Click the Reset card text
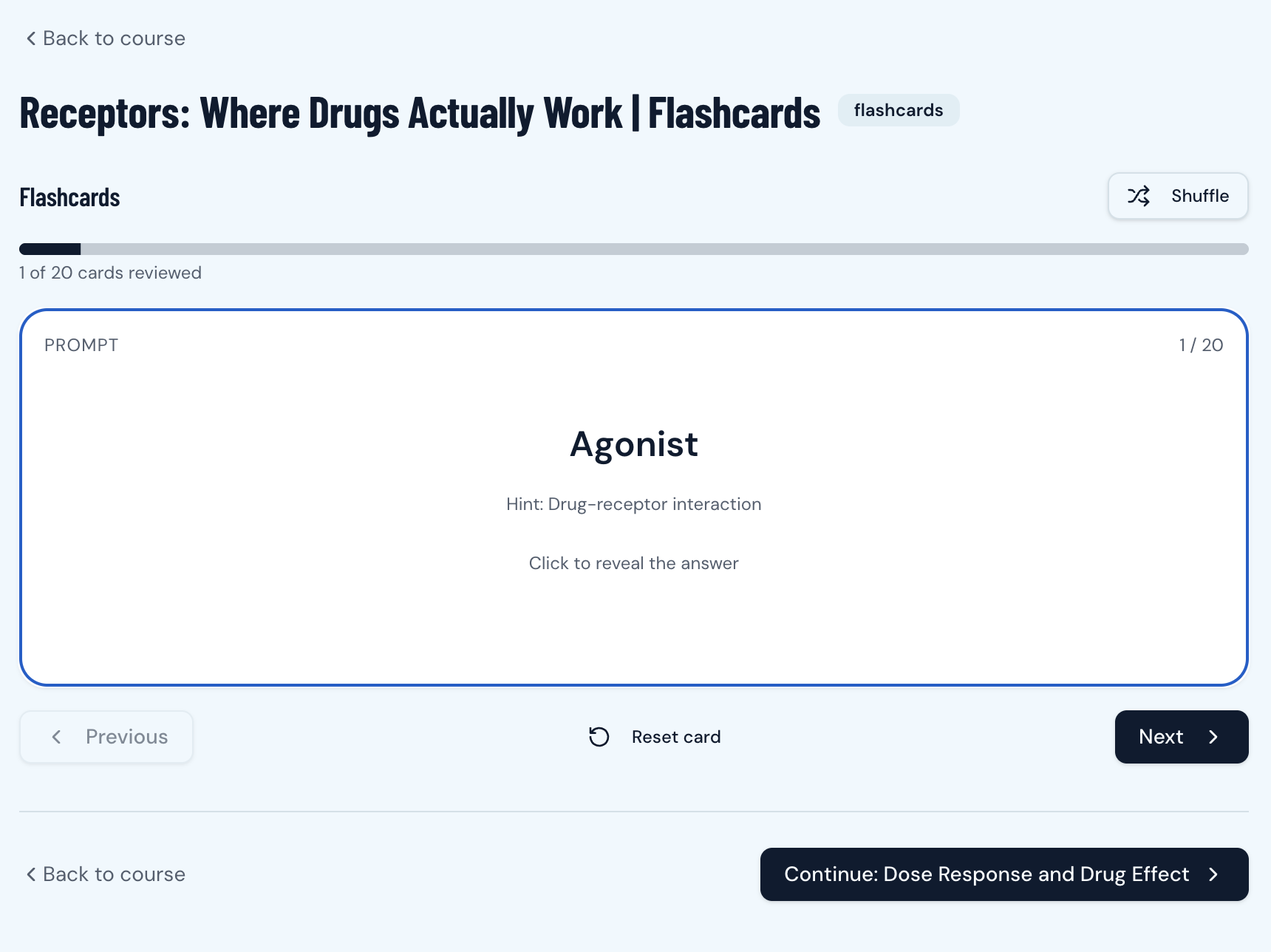This screenshot has width=1271, height=952. point(676,737)
